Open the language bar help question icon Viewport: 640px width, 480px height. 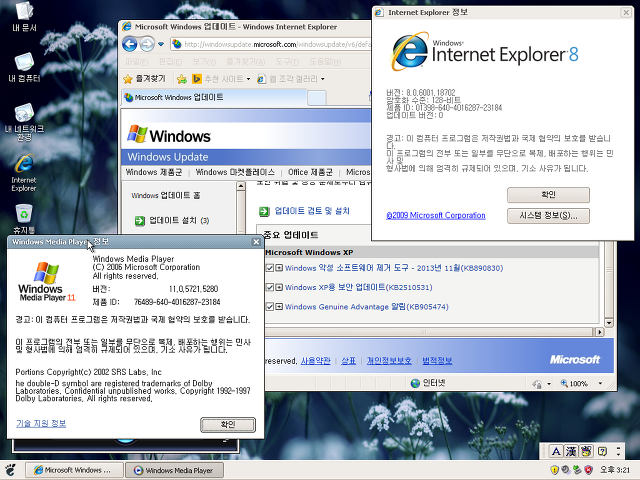coord(602,451)
